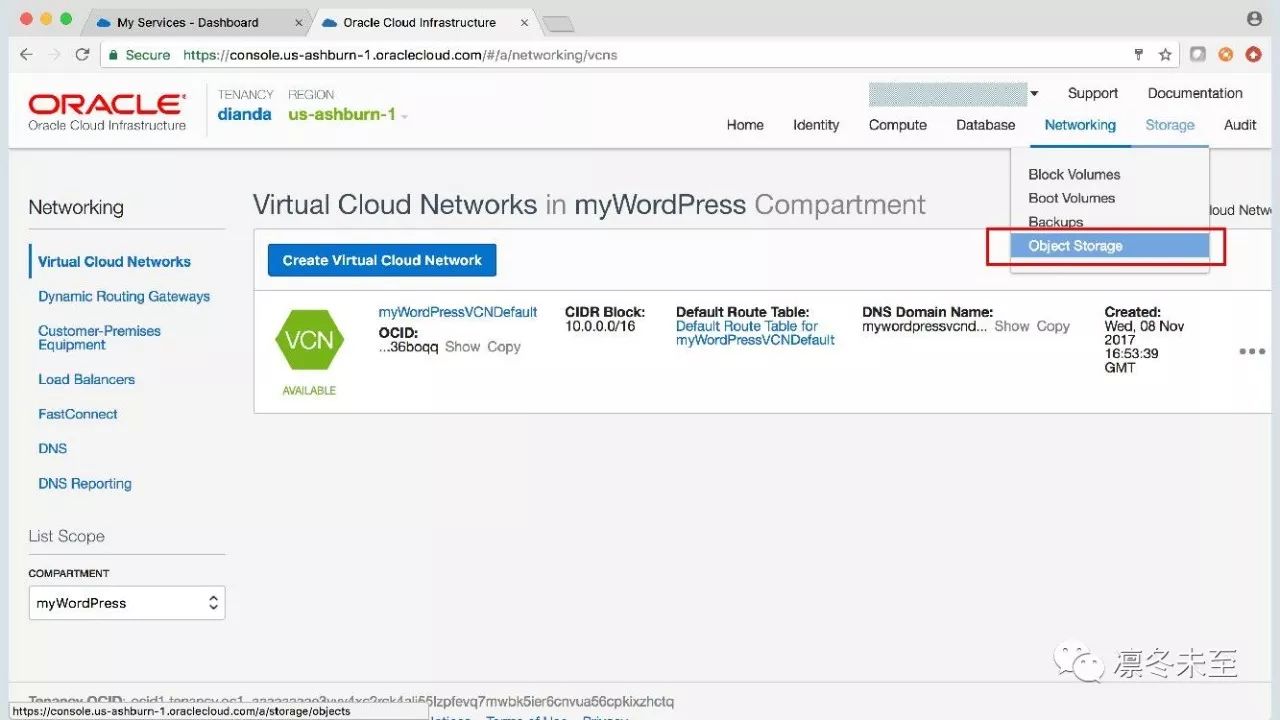Show the full DNS Domain Name
The width and height of the screenshot is (1280, 720).
click(x=1012, y=327)
